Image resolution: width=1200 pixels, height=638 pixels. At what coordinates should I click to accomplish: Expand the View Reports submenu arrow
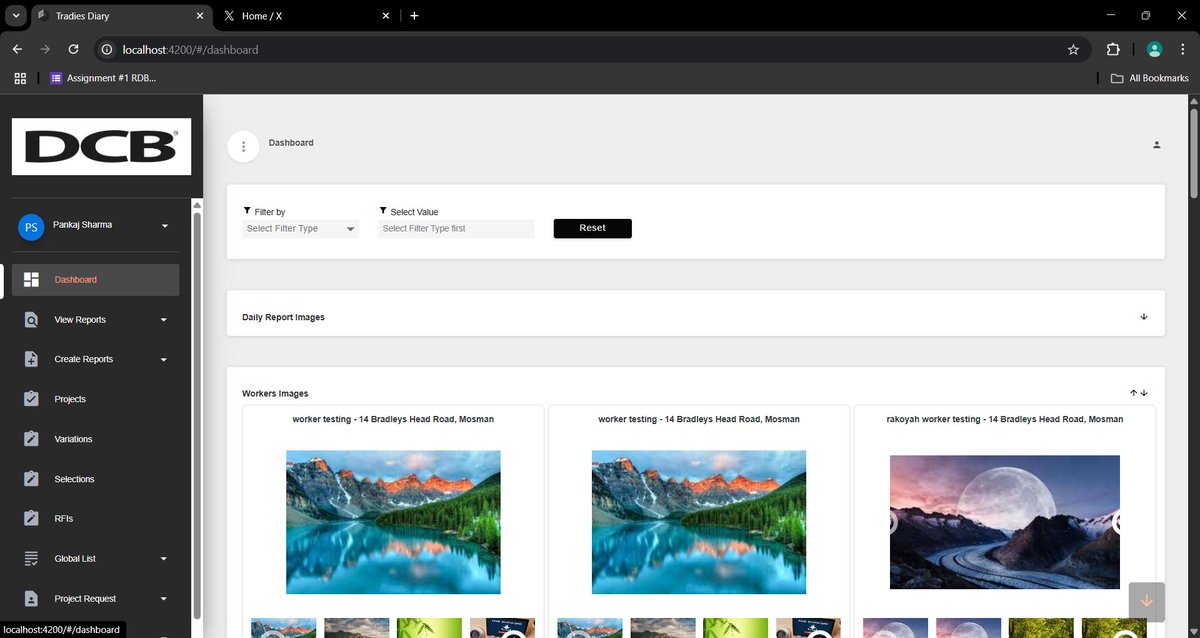[x=164, y=320]
